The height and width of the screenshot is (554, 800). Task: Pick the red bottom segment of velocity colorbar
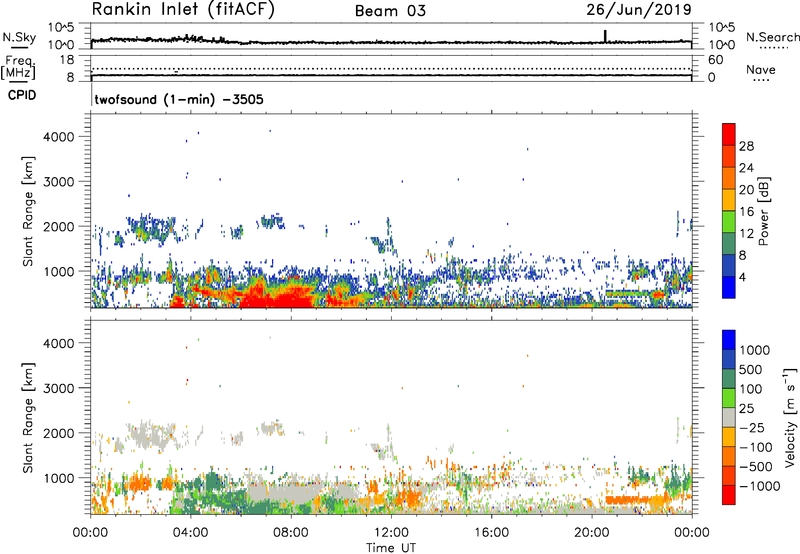click(x=729, y=495)
